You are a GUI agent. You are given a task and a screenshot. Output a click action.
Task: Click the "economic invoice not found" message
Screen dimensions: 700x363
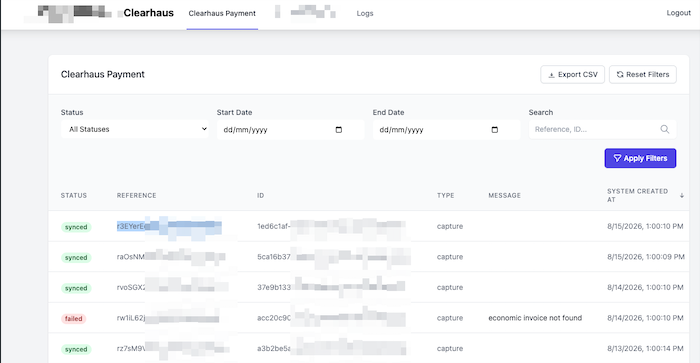point(535,318)
